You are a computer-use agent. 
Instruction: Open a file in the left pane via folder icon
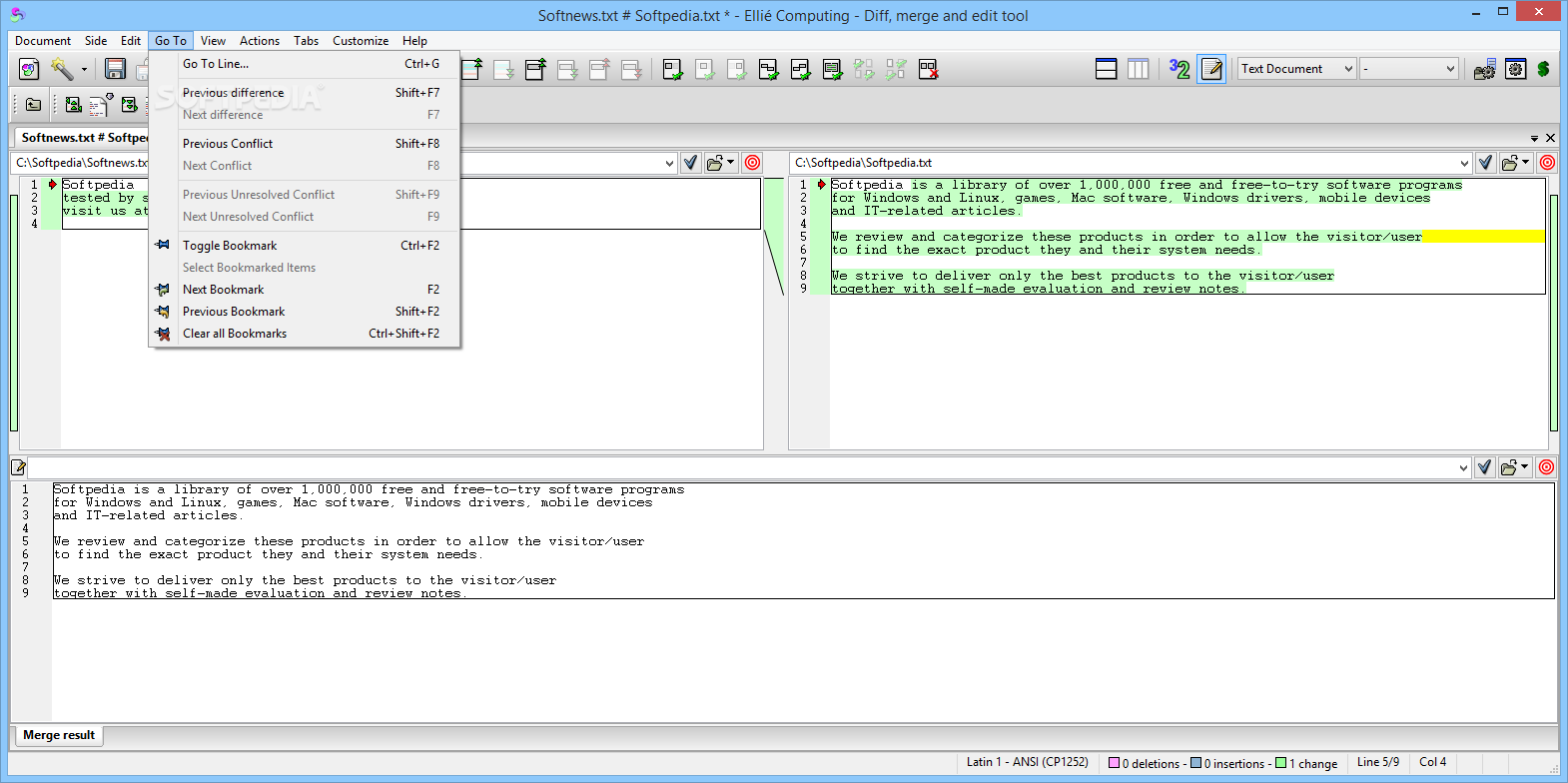[x=715, y=163]
